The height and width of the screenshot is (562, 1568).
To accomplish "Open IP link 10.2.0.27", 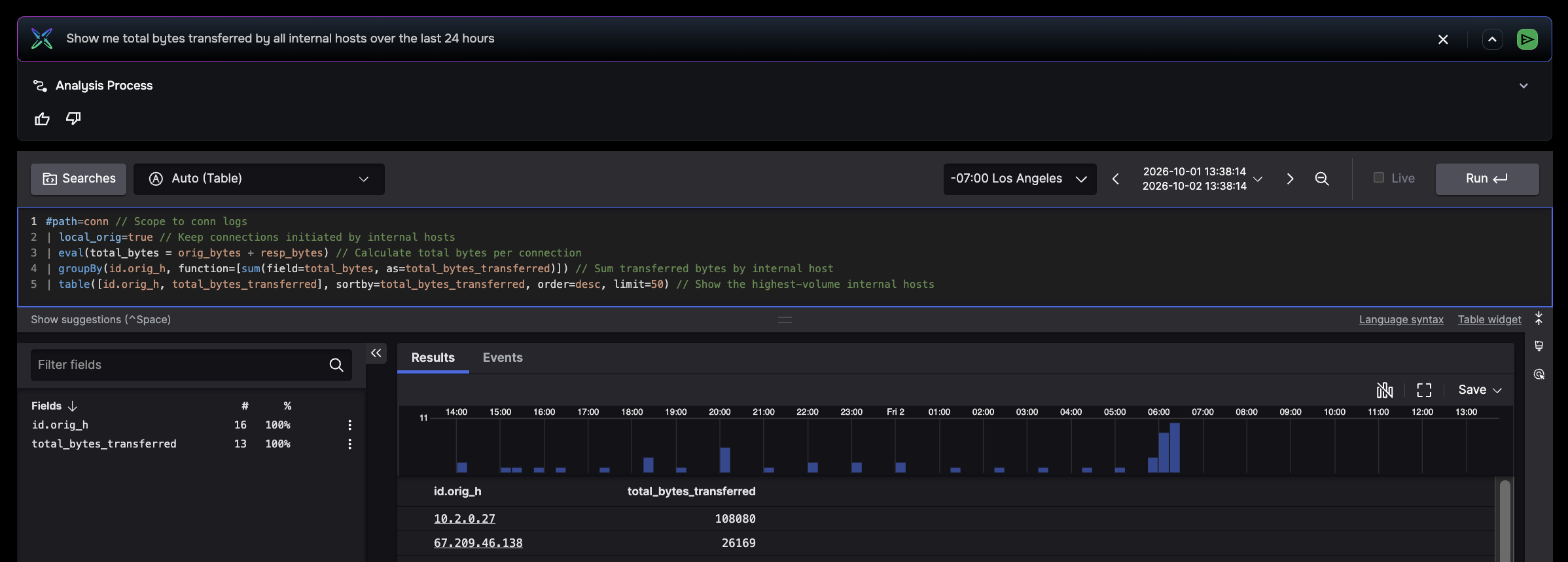I will pyautogui.click(x=465, y=519).
